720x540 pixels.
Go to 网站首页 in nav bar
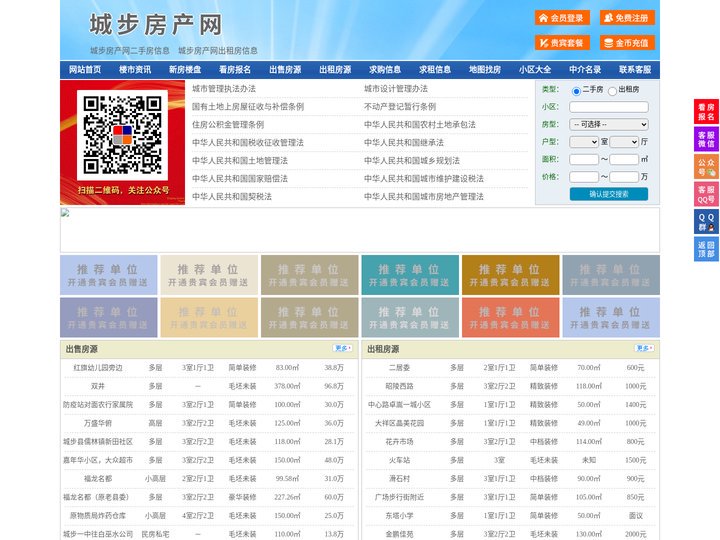tap(85, 70)
